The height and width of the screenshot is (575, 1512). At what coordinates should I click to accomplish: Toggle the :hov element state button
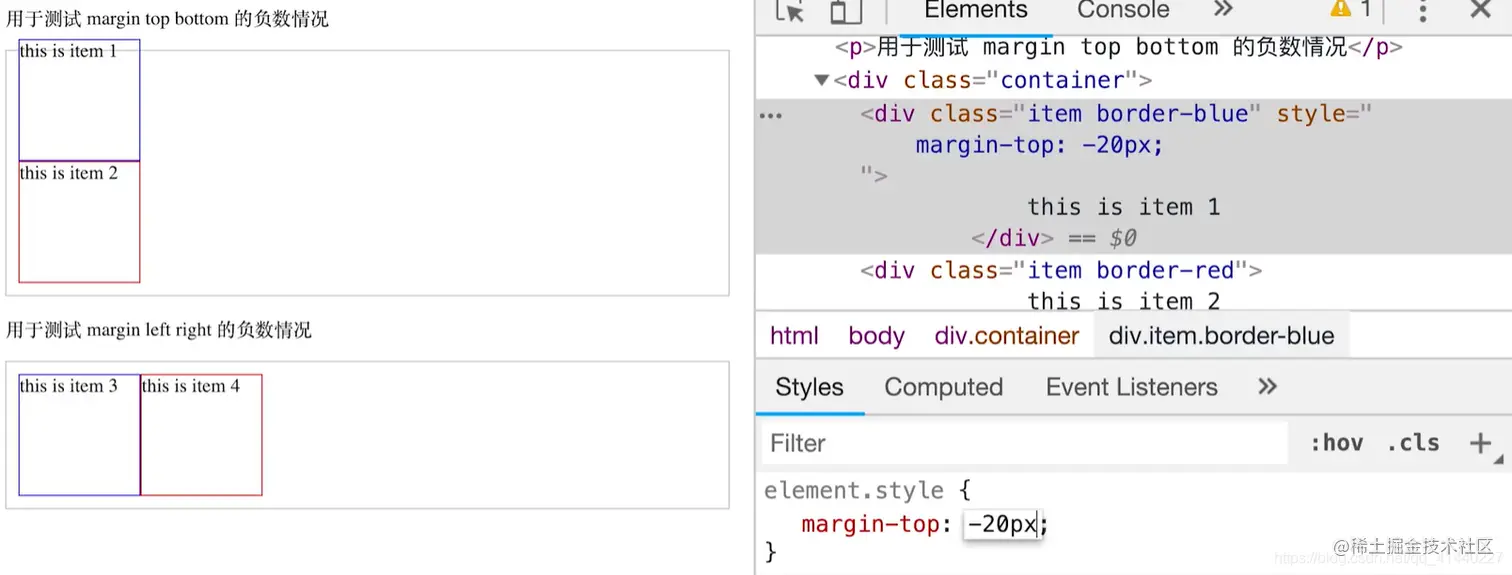[1336, 443]
